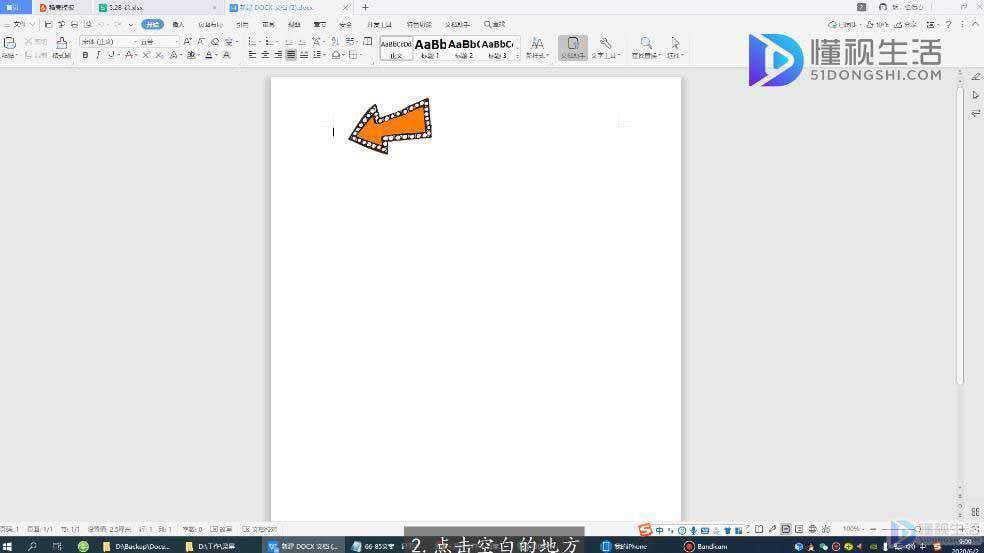Select the Format Painter brush tool
984x553 pixels.
[62, 43]
